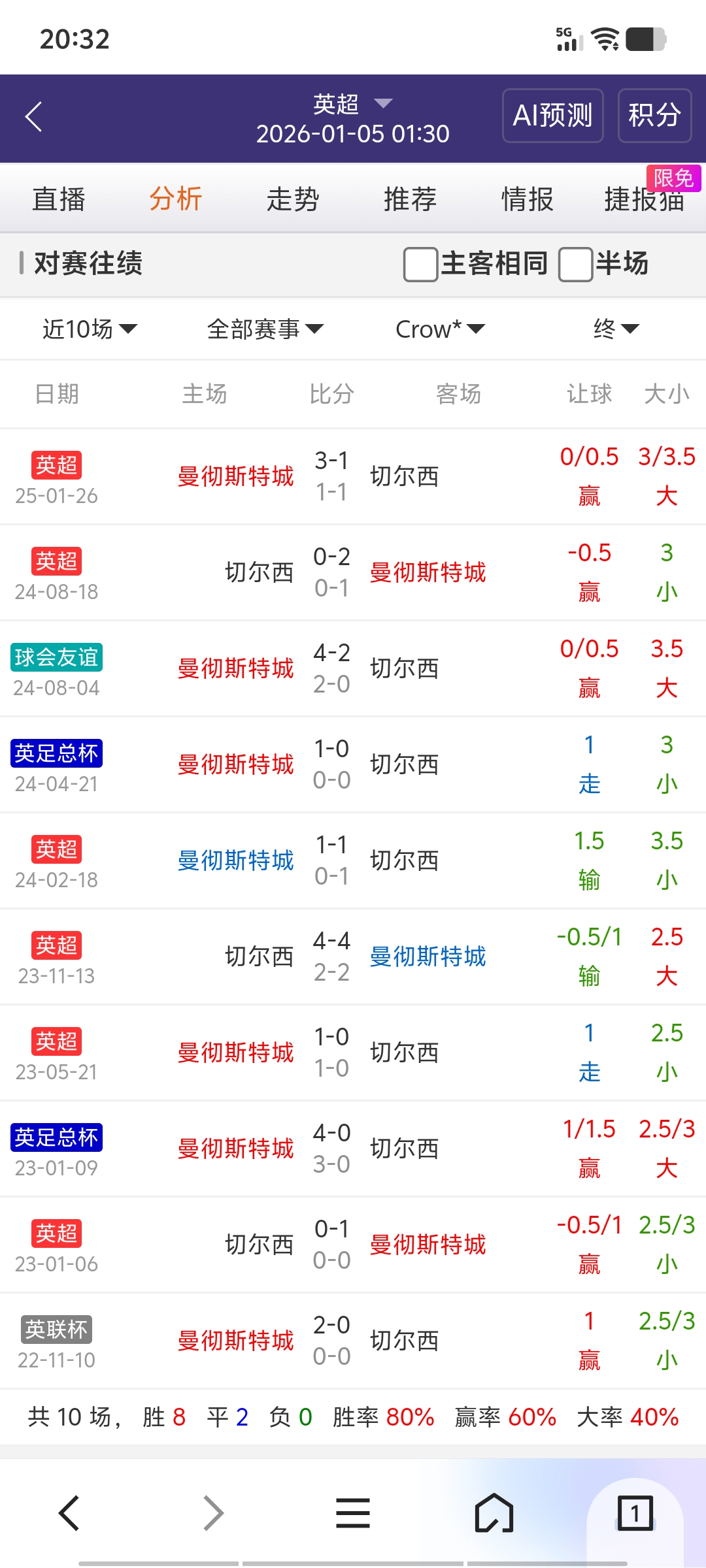The width and height of the screenshot is (706, 1568).
Task: Expand the 近10场 match count dropdown
Action: pos(90,329)
